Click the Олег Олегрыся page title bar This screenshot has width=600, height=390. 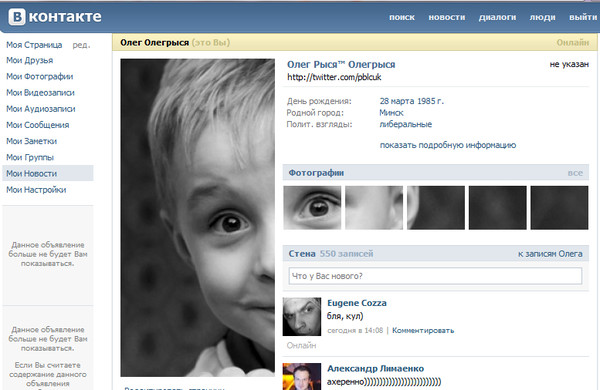click(x=356, y=42)
